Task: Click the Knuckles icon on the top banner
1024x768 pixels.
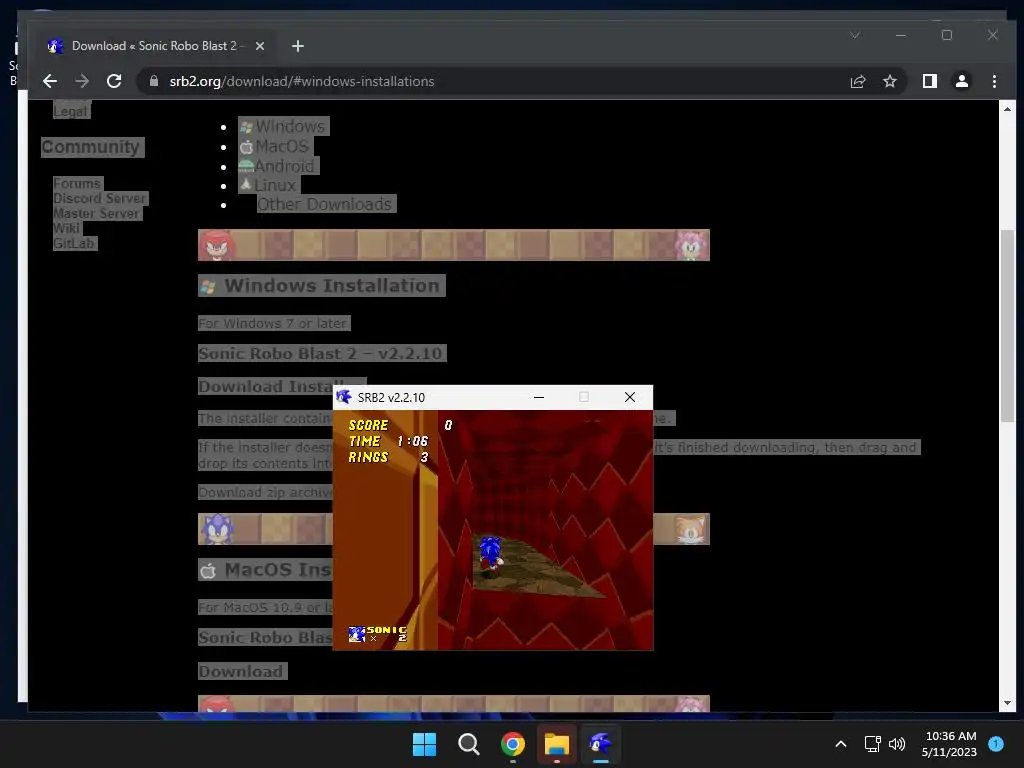Action: pos(217,245)
